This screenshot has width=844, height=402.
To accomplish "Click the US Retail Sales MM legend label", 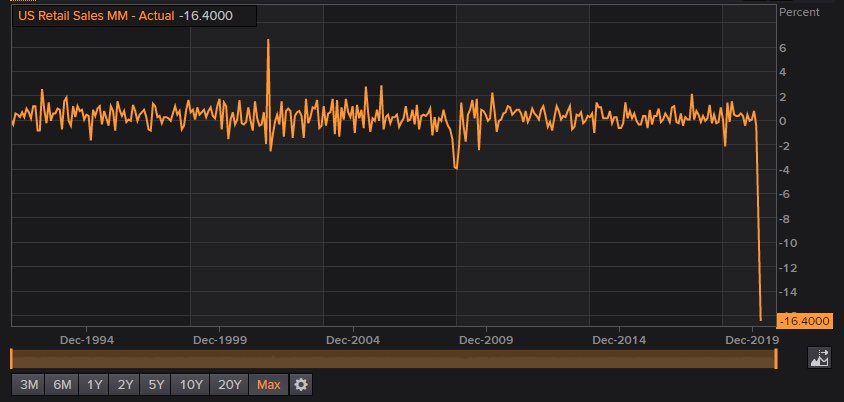I will [96, 16].
